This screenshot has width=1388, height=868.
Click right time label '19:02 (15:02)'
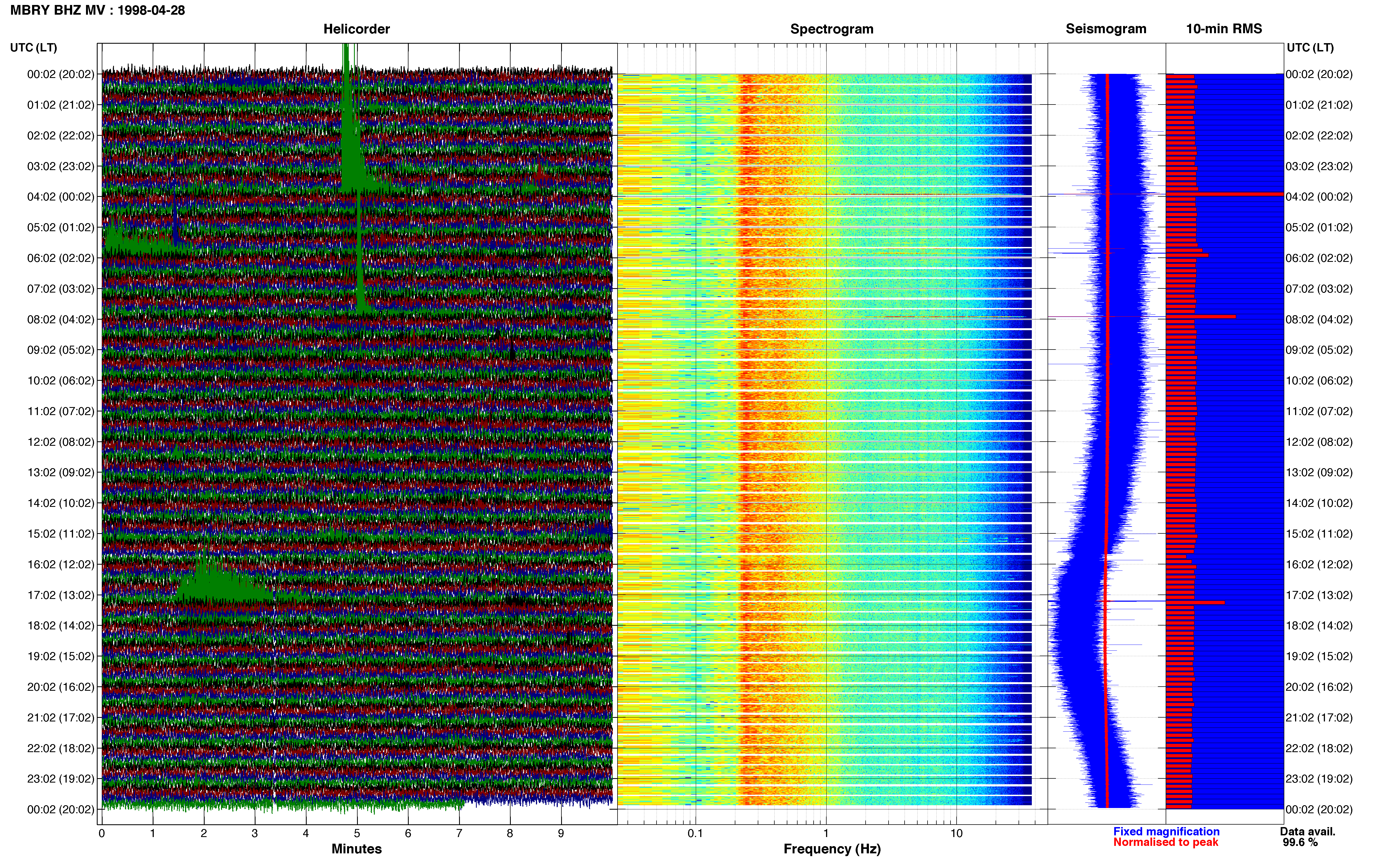click(1319, 656)
